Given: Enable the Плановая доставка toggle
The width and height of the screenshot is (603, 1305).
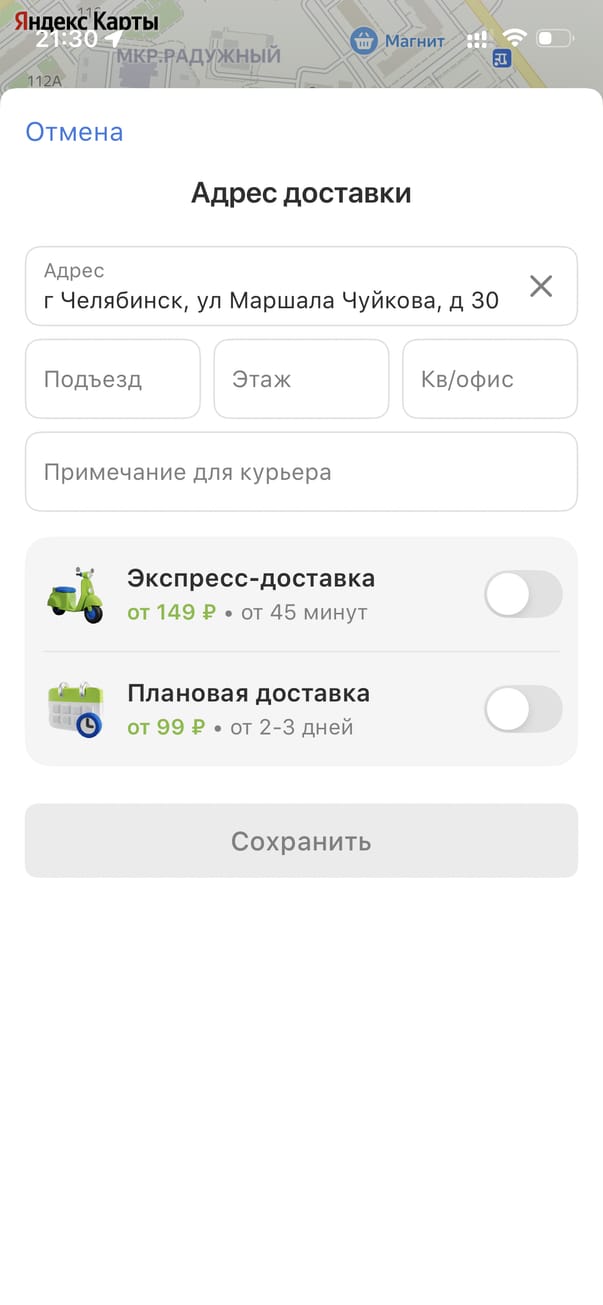Looking at the screenshot, I should (x=523, y=709).
